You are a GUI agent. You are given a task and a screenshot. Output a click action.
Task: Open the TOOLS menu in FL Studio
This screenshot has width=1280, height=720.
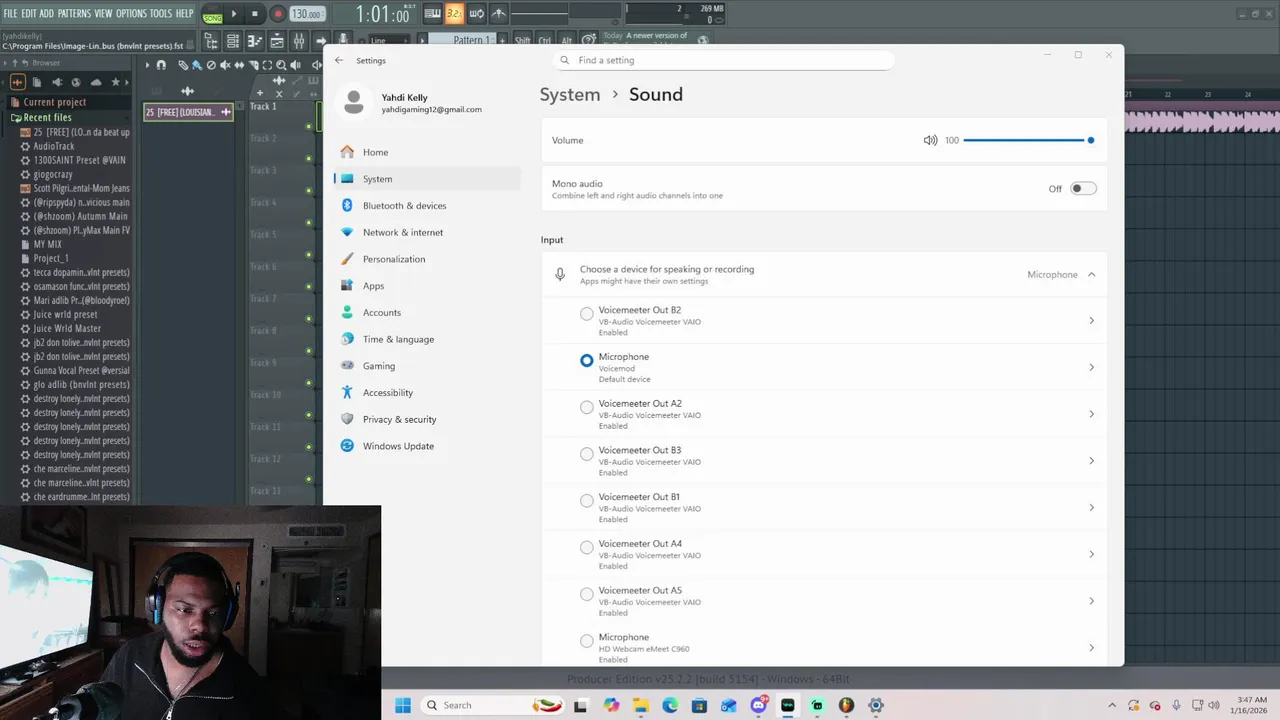coord(161,13)
